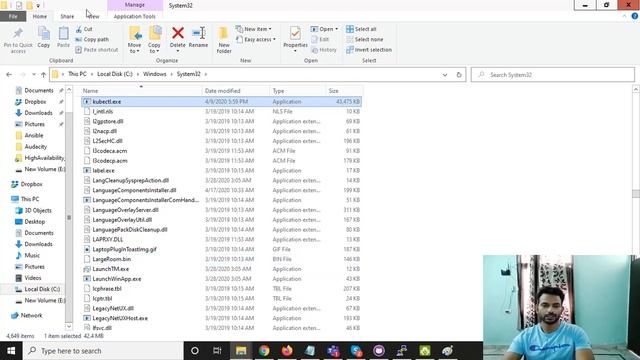Click This PC in the breadcrumb

77,74
